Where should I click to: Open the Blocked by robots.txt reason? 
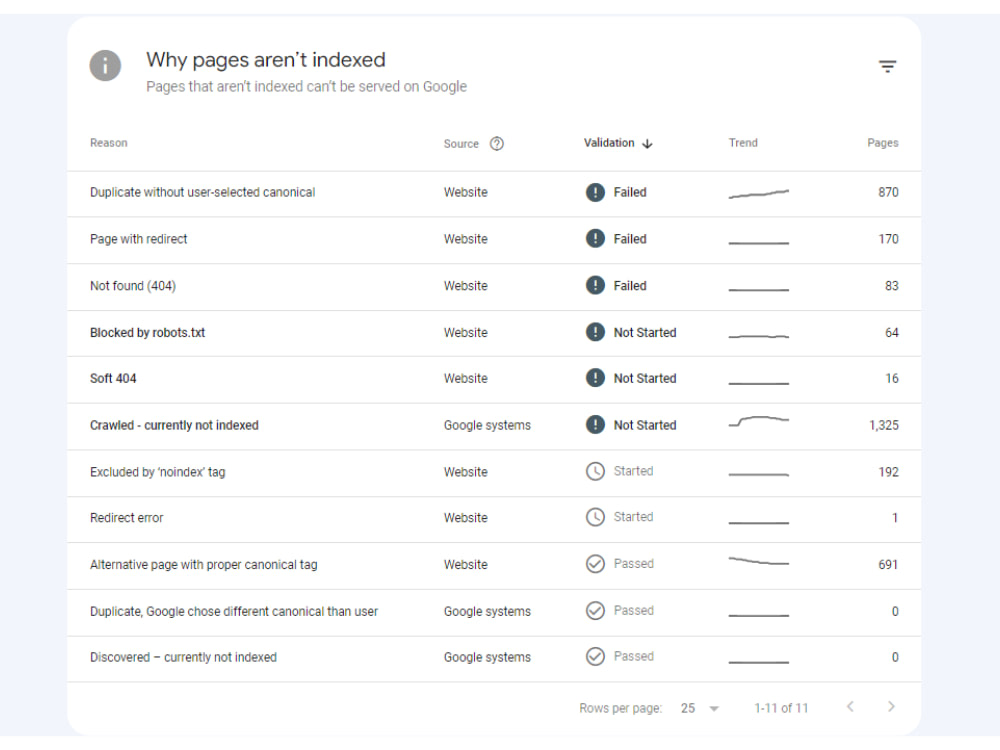tap(147, 332)
